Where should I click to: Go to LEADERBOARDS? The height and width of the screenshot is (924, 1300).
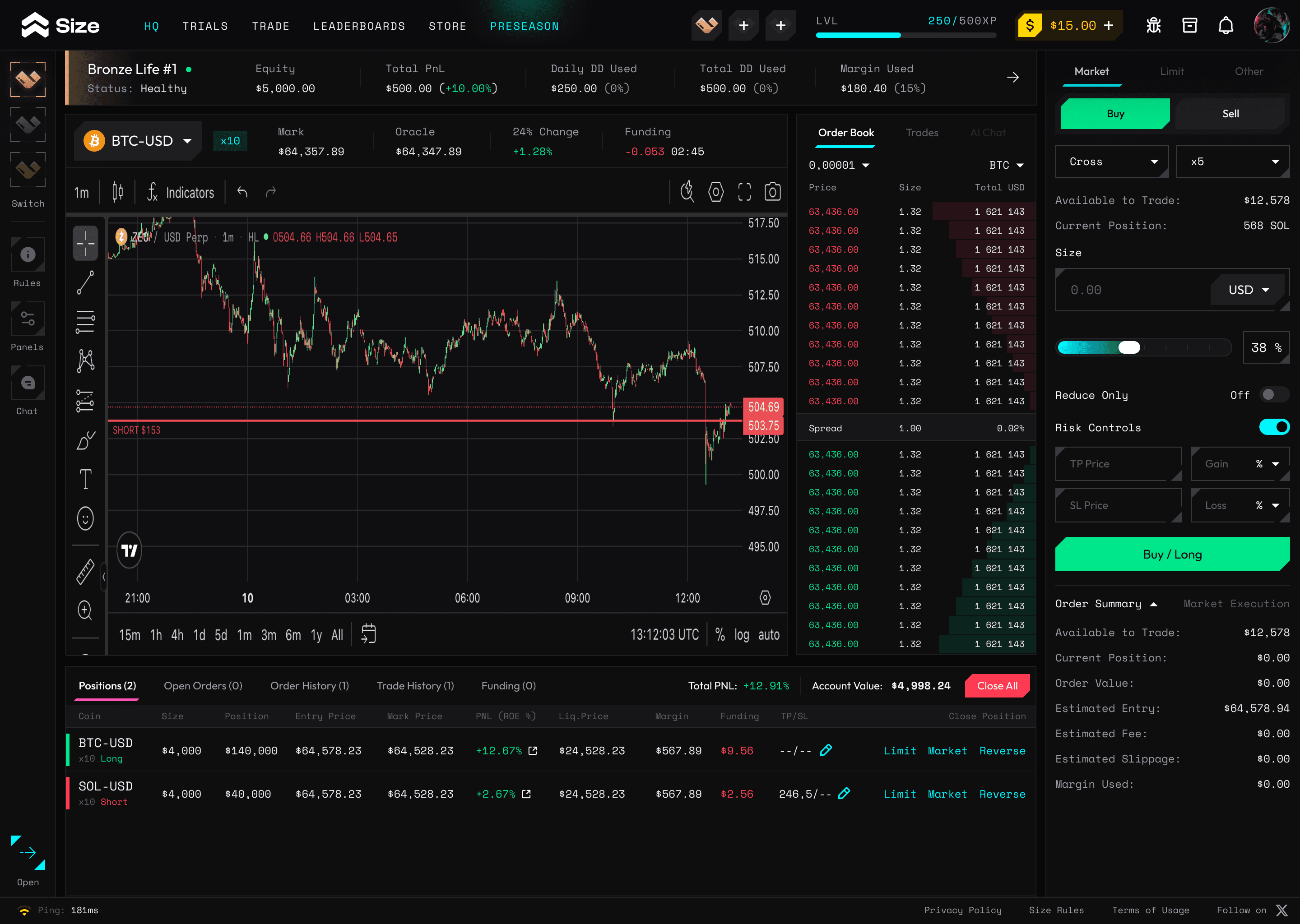coord(359,26)
